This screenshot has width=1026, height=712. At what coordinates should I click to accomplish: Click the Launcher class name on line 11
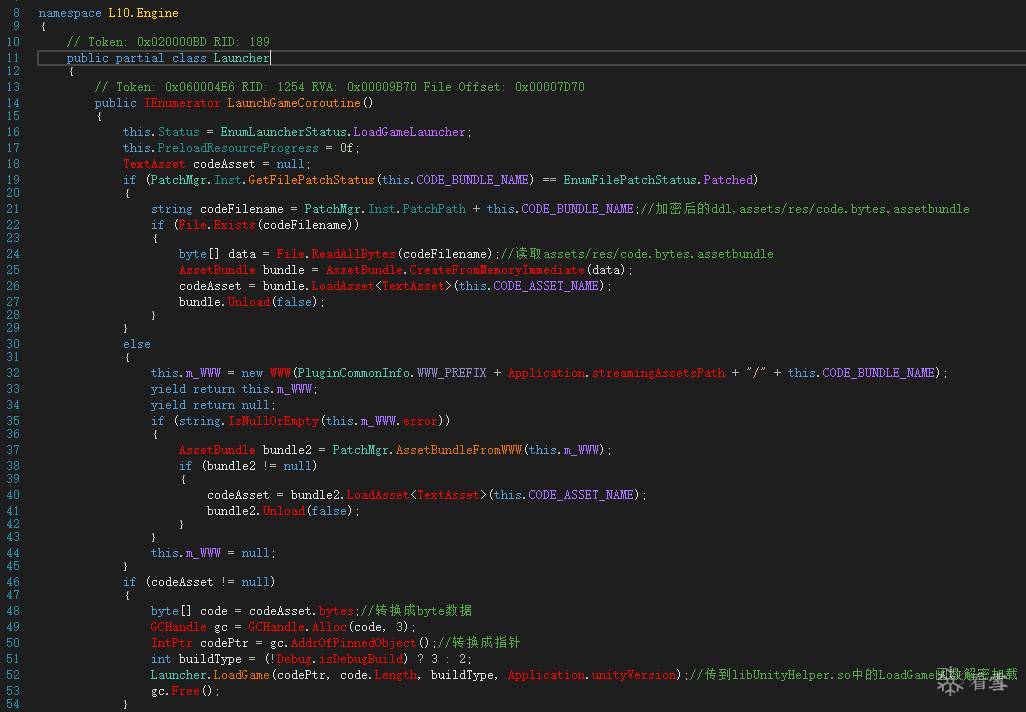[240, 58]
